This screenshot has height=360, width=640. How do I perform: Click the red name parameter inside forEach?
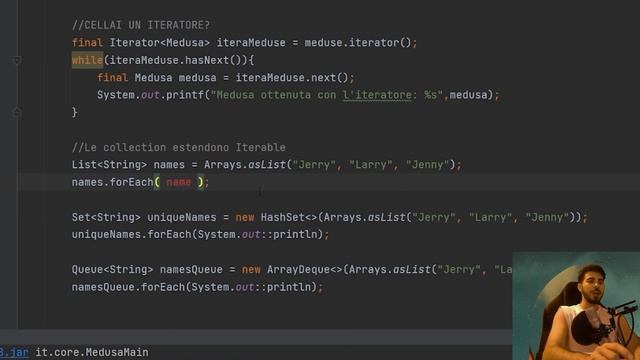178,182
